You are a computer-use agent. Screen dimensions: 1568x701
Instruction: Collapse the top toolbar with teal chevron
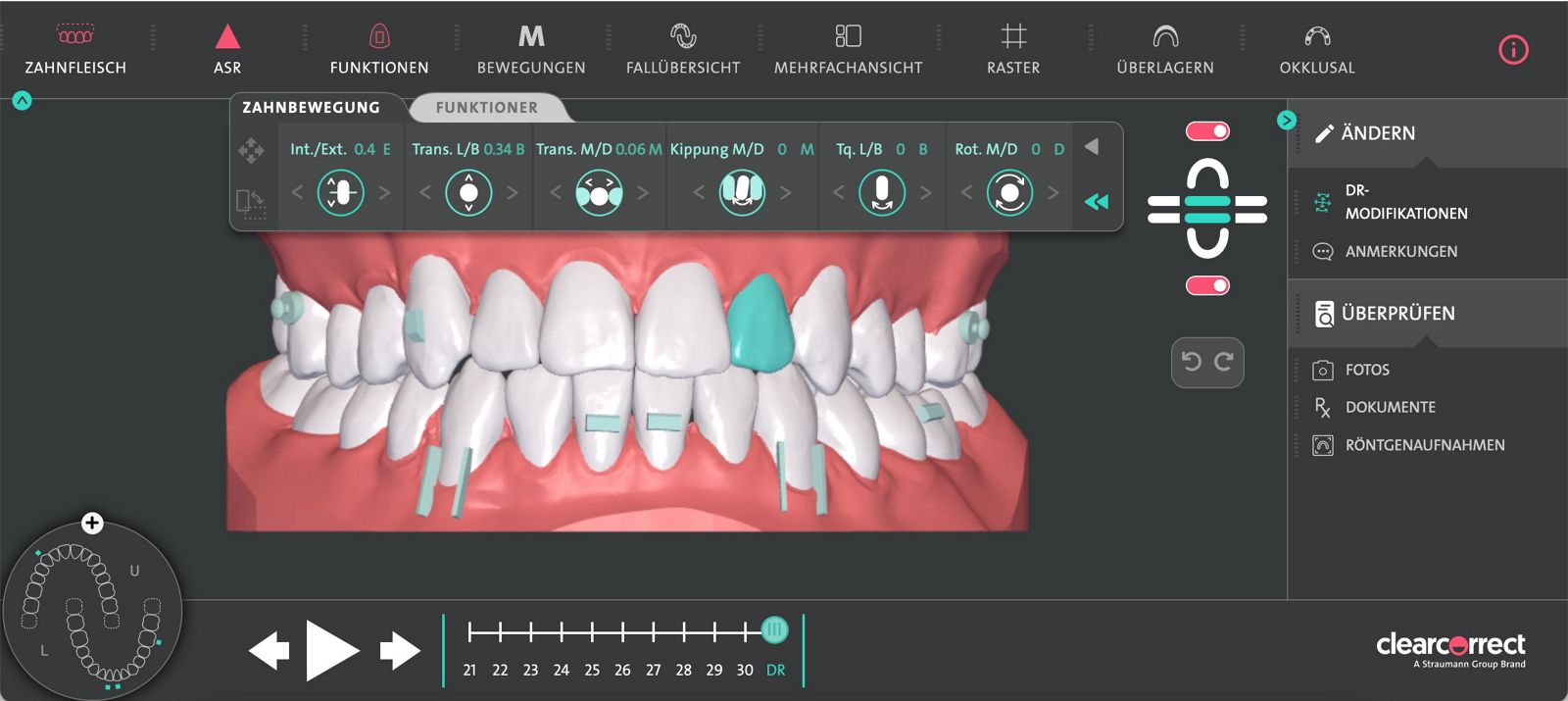(22, 101)
